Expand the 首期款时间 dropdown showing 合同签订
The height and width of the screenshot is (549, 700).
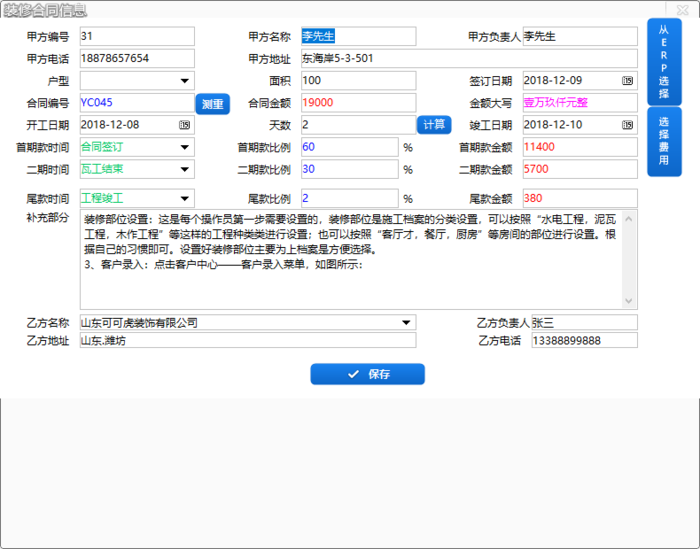tap(184, 147)
